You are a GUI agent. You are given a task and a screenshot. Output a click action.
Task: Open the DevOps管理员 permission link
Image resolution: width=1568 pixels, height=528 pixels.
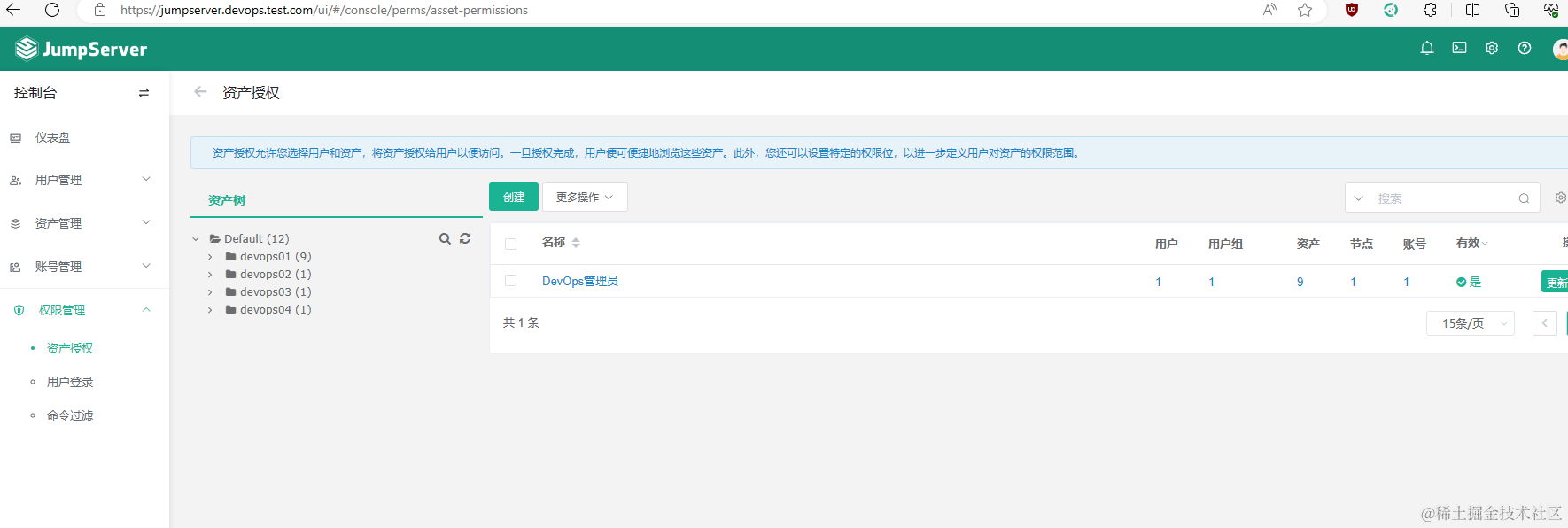(x=580, y=281)
